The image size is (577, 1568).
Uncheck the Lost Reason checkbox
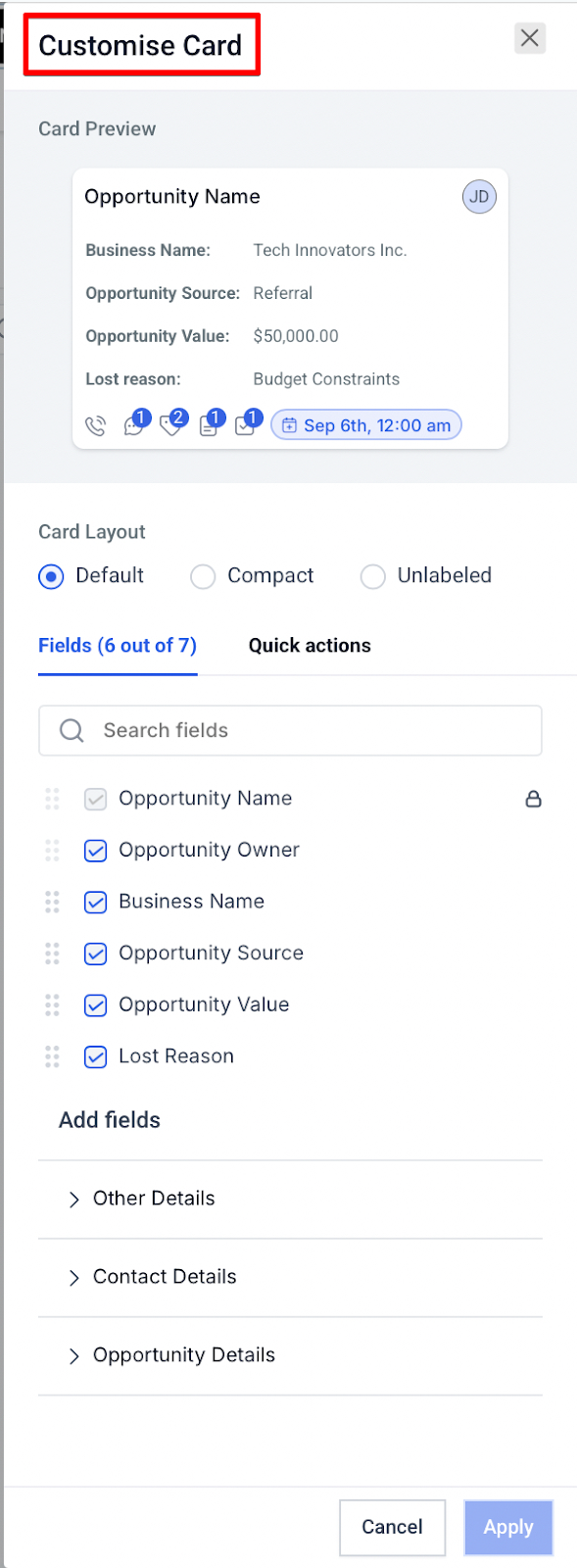click(95, 1056)
